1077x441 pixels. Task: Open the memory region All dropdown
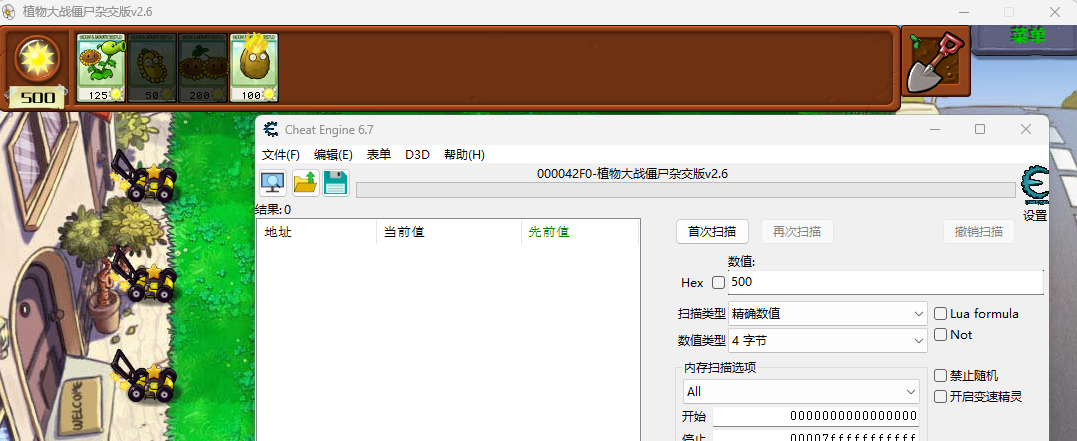pyautogui.click(x=801, y=392)
